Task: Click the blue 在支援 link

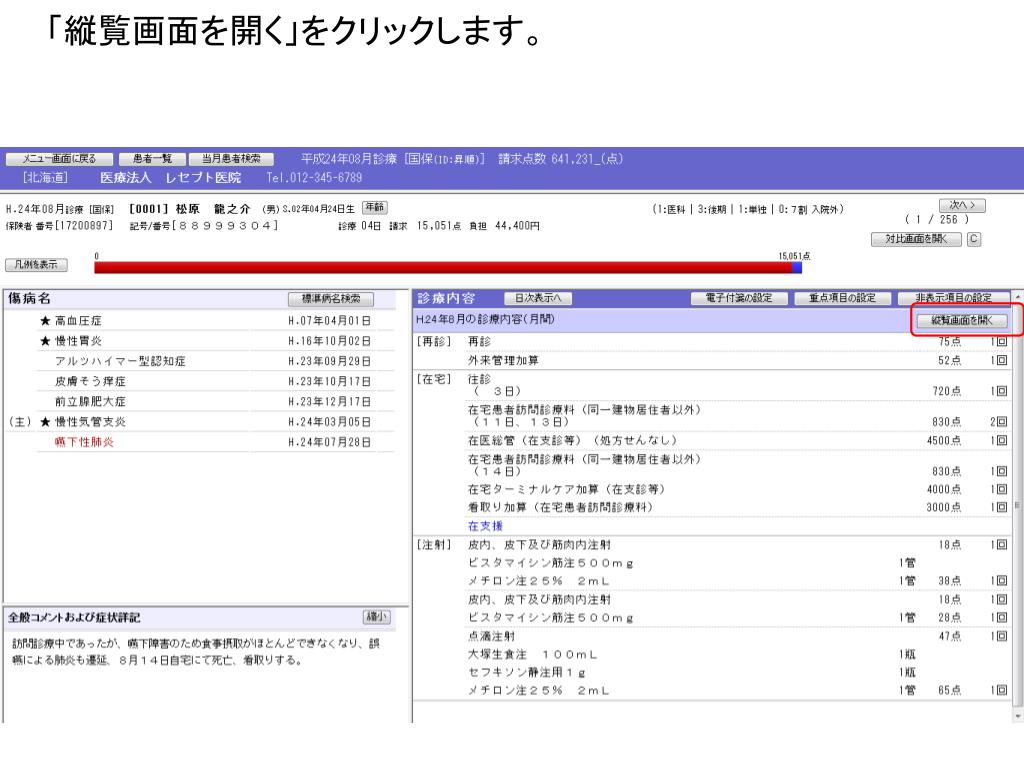Action: [485, 525]
